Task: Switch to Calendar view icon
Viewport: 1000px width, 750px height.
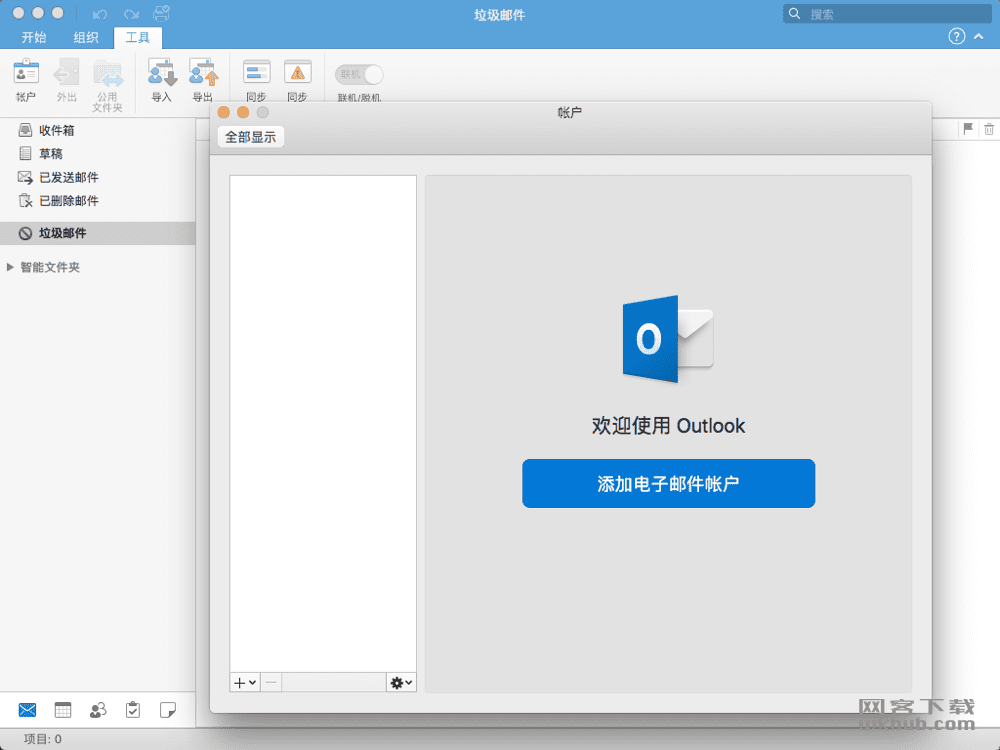Action: click(x=62, y=710)
